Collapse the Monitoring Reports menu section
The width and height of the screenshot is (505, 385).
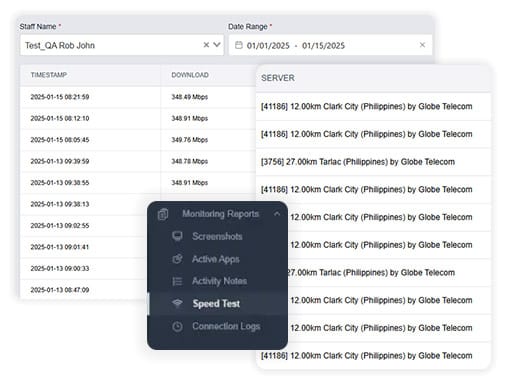tap(277, 214)
